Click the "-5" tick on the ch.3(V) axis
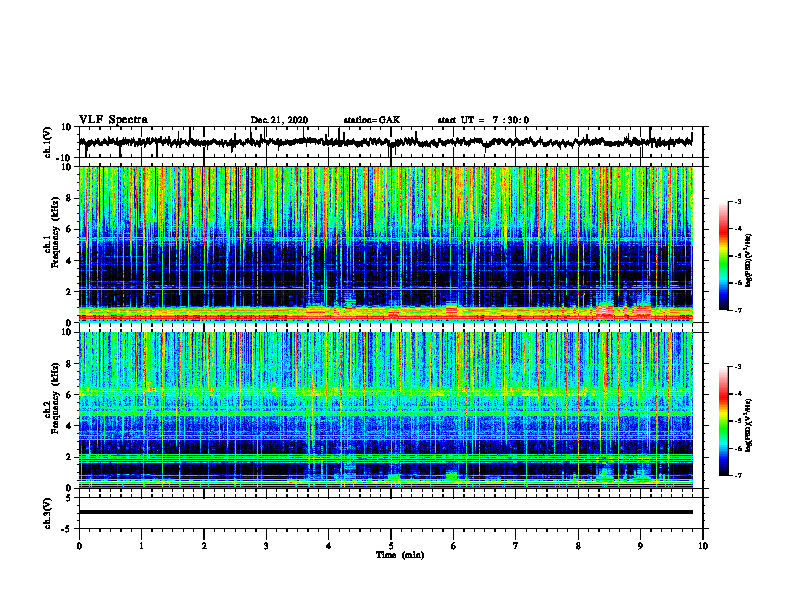The image size is (792, 612). pyautogui.click(x=66, y=529)
